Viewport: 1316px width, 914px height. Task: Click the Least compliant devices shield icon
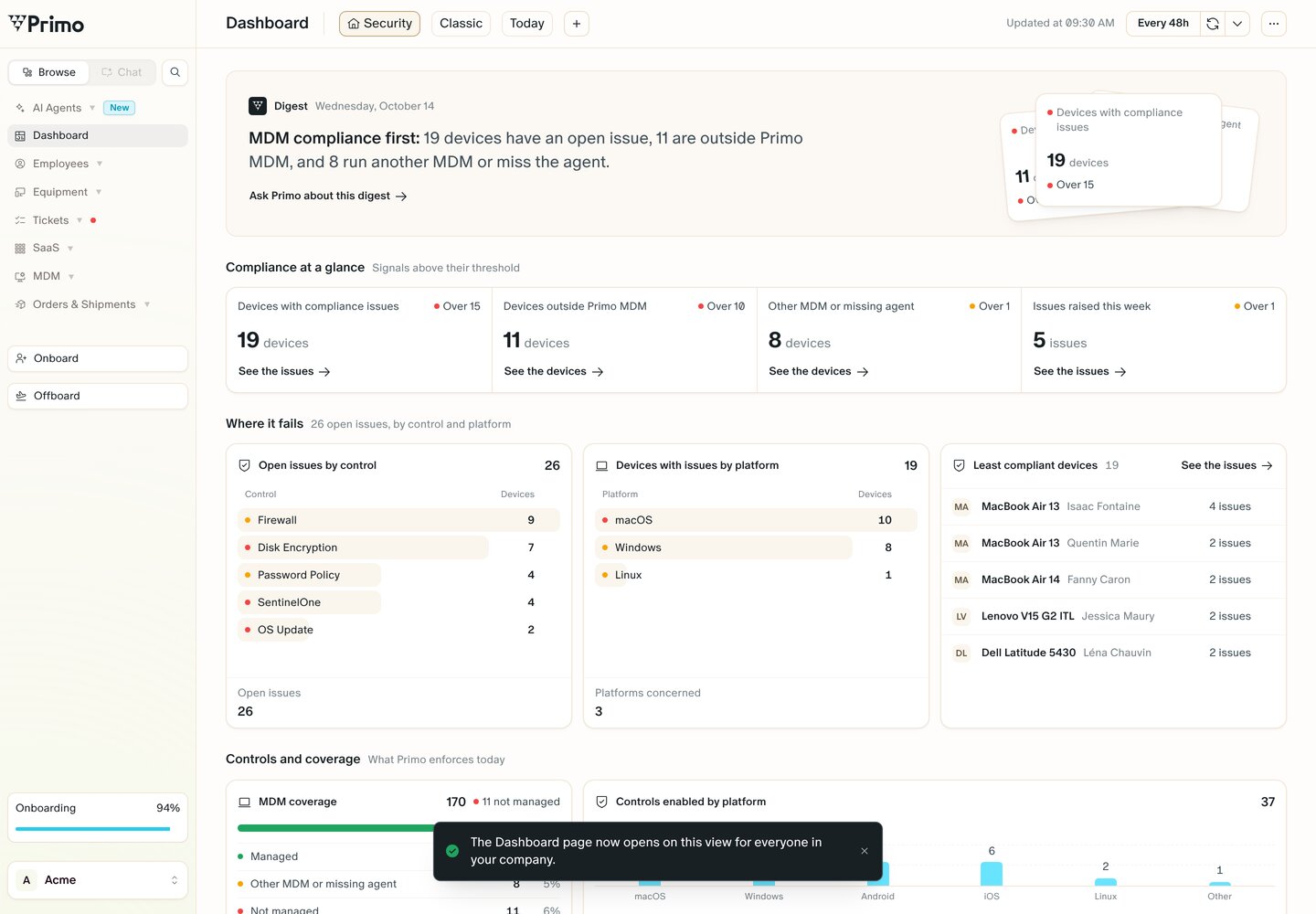[x=959, y=465]
